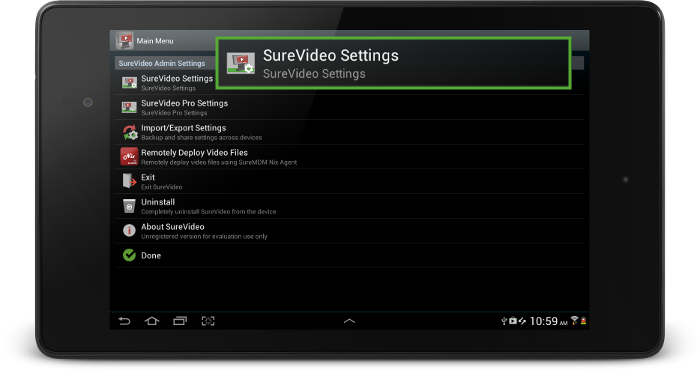
Task: Click the red About info icon
Action: tap(129, 230)
